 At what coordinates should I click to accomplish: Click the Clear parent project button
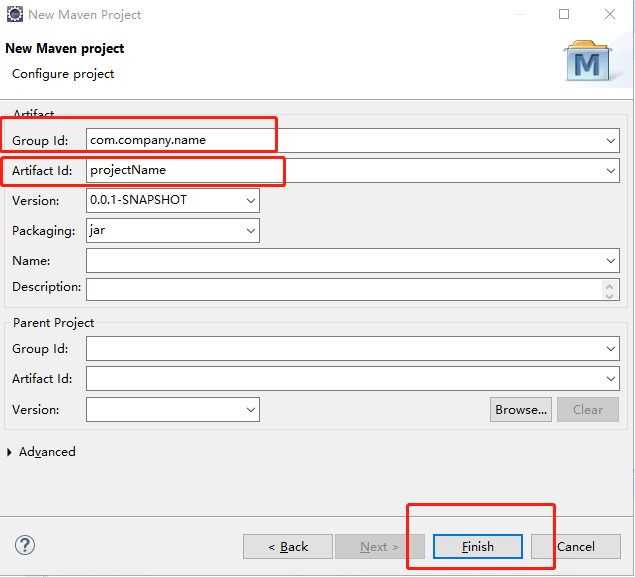588,409
